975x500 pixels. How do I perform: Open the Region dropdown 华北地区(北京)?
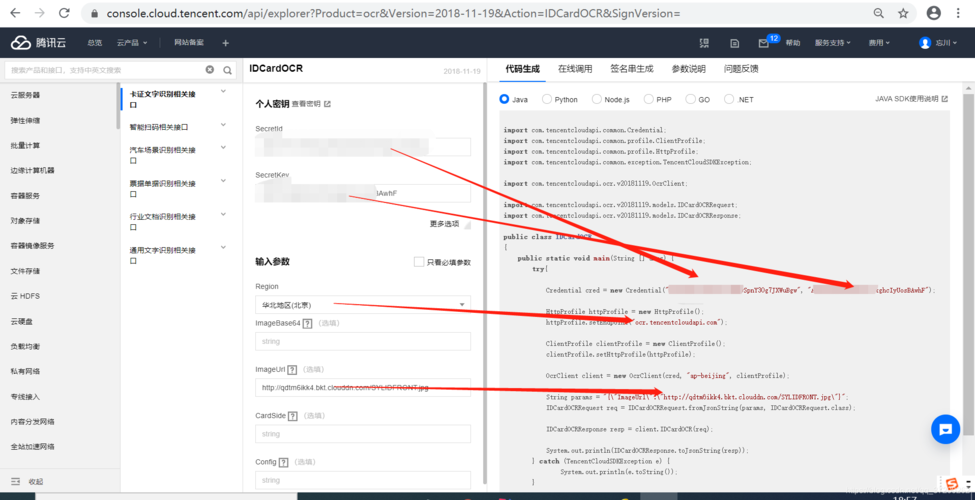(x=363, y=305)
